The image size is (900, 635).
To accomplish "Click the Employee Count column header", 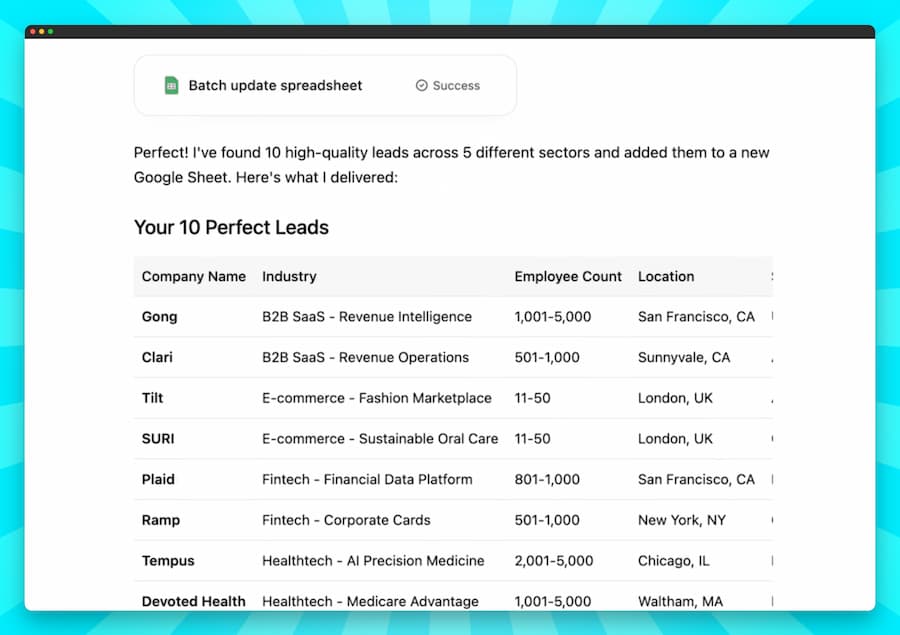I will tap(568, 276).
